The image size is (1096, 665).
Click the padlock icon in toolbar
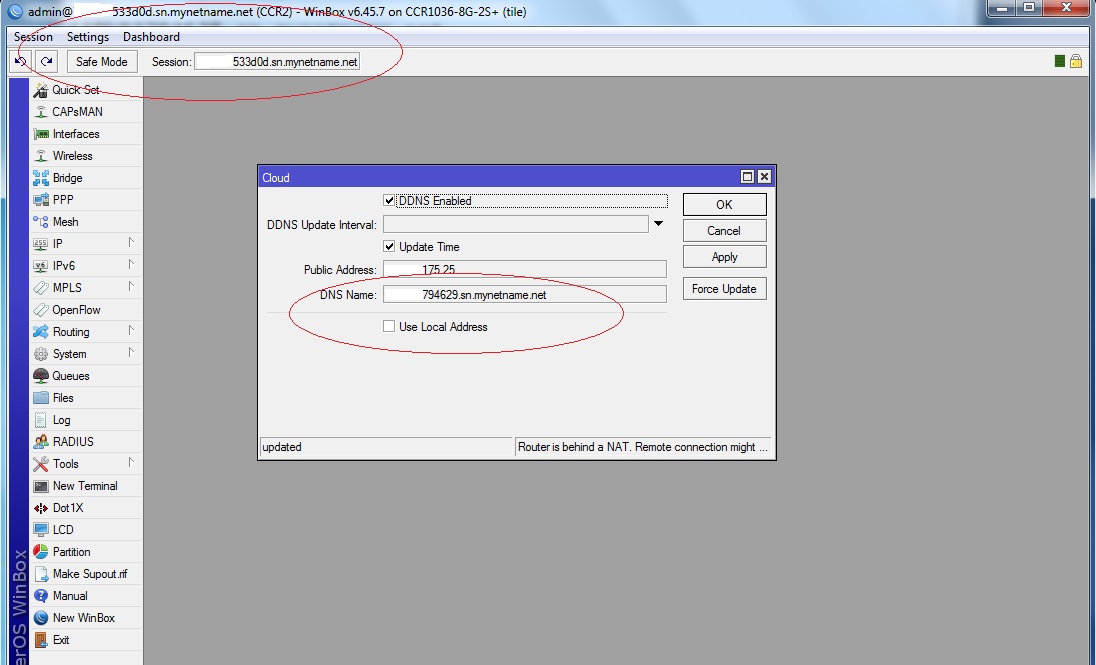coord(1076,62)
